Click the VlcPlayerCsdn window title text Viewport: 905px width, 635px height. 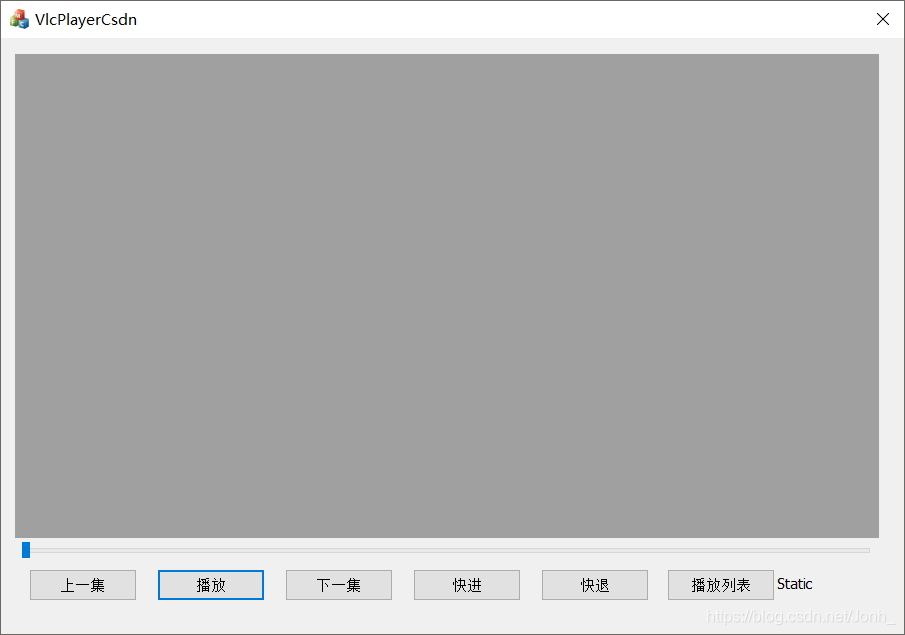click(x=86, y=20)
